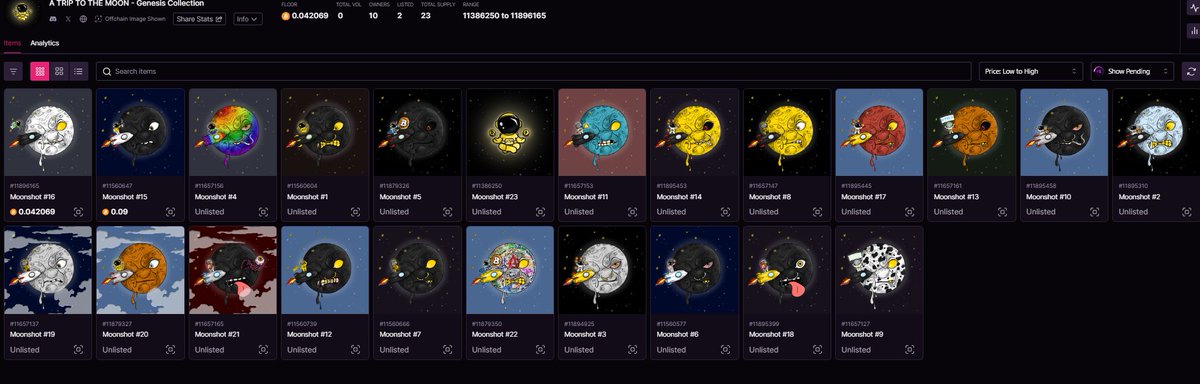This screenshot has width=1200, height=384.
Task: Click the scan icon on Moonshot #1
Action: pyautogui.click(x=355, y=212)
